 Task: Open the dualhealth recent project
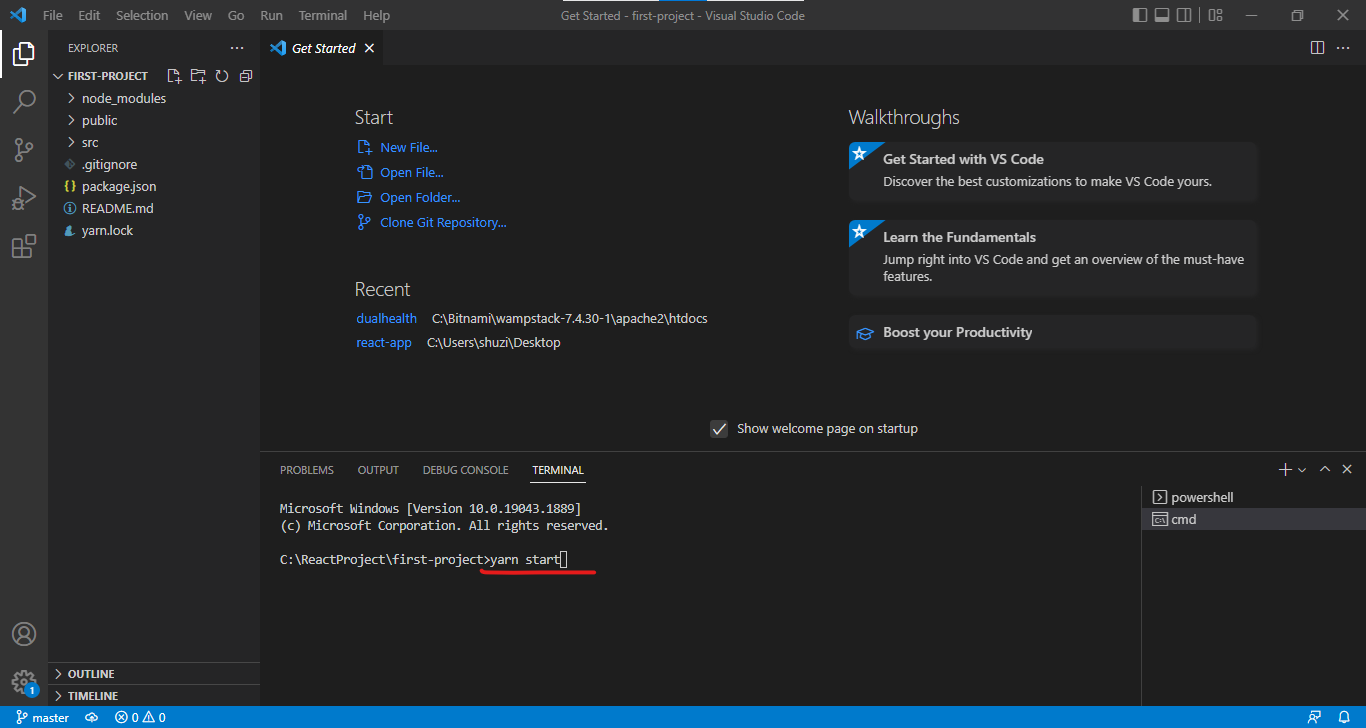point(386,318)
